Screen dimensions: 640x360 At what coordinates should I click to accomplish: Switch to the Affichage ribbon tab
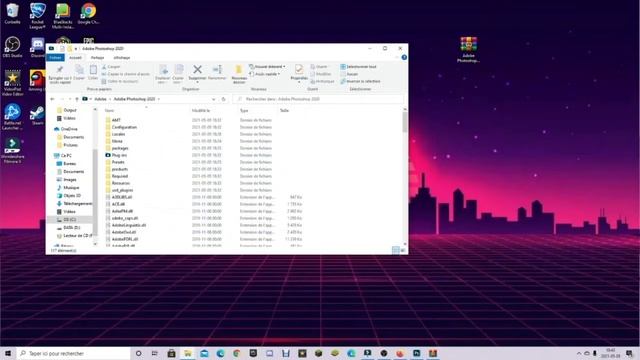point(122,58)
